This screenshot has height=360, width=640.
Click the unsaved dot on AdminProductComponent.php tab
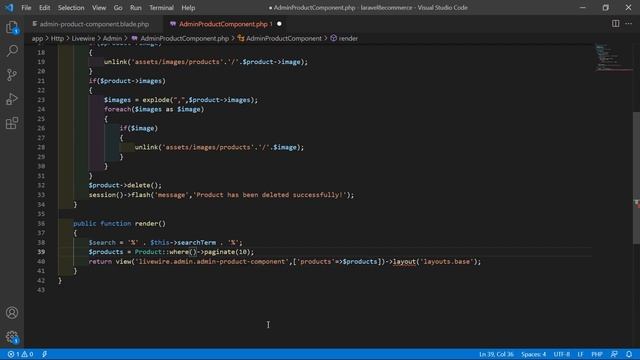[279, 24]
